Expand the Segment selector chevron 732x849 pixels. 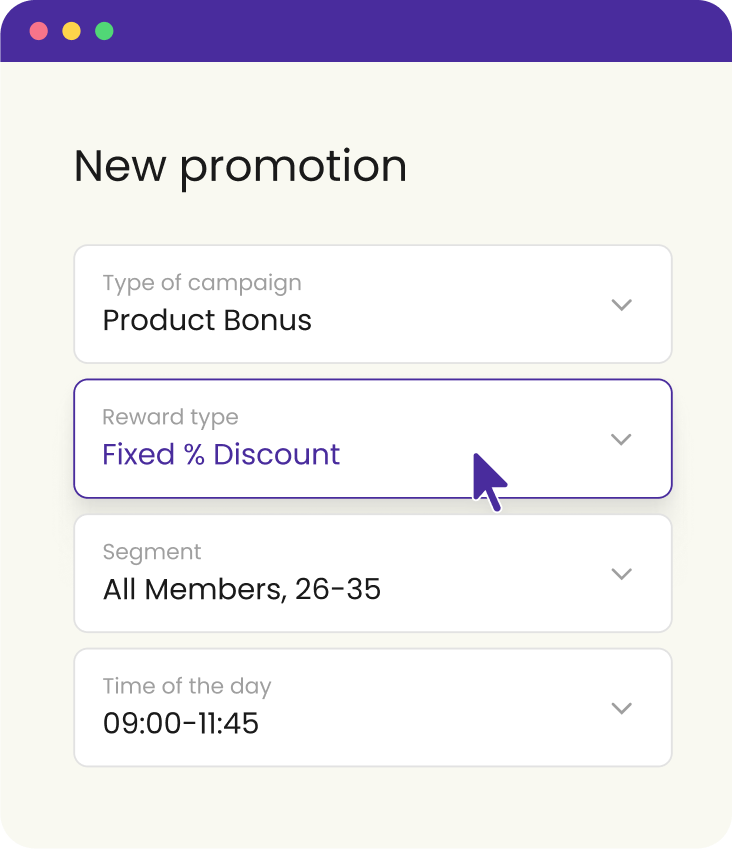click(621, 573)
